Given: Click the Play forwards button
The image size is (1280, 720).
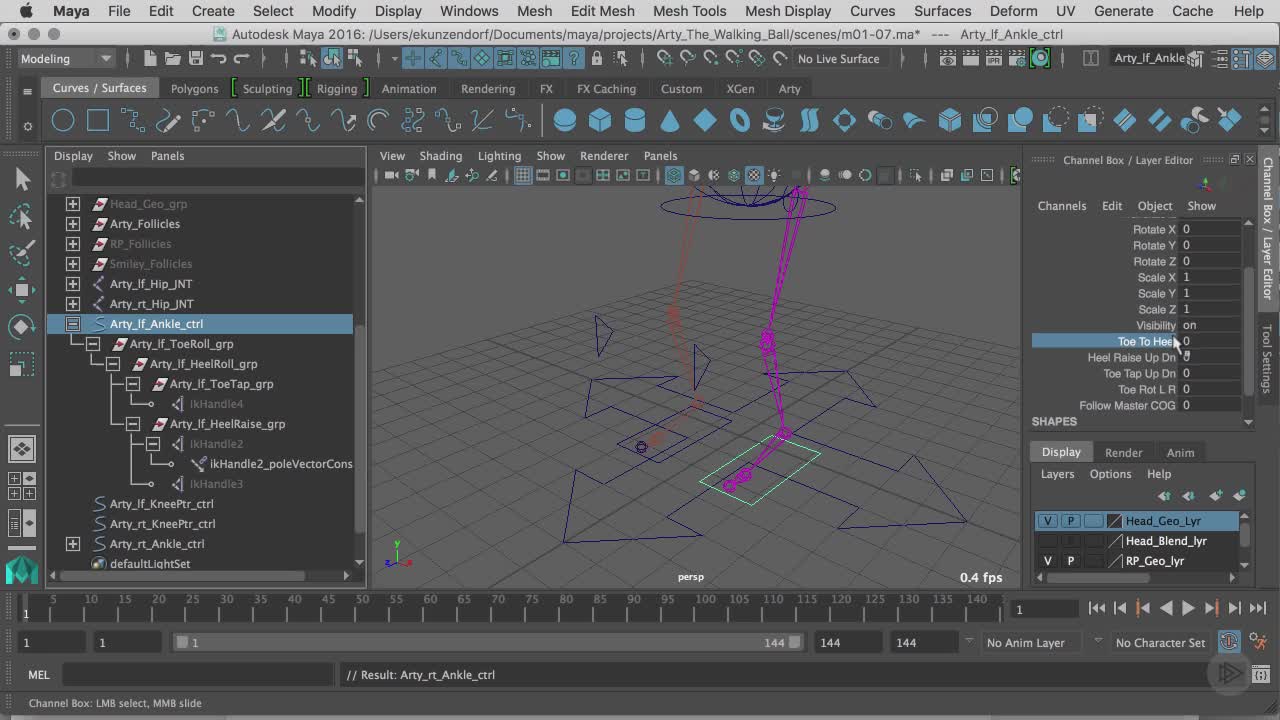Looking at the screenshot, I should (1188, 607).
